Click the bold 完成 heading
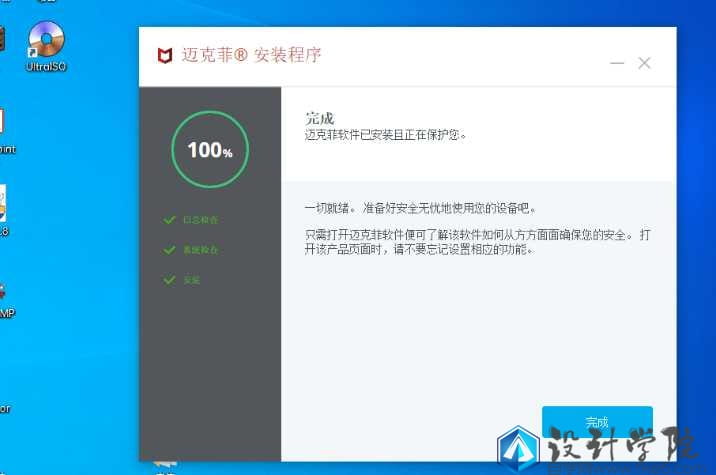 320,118
